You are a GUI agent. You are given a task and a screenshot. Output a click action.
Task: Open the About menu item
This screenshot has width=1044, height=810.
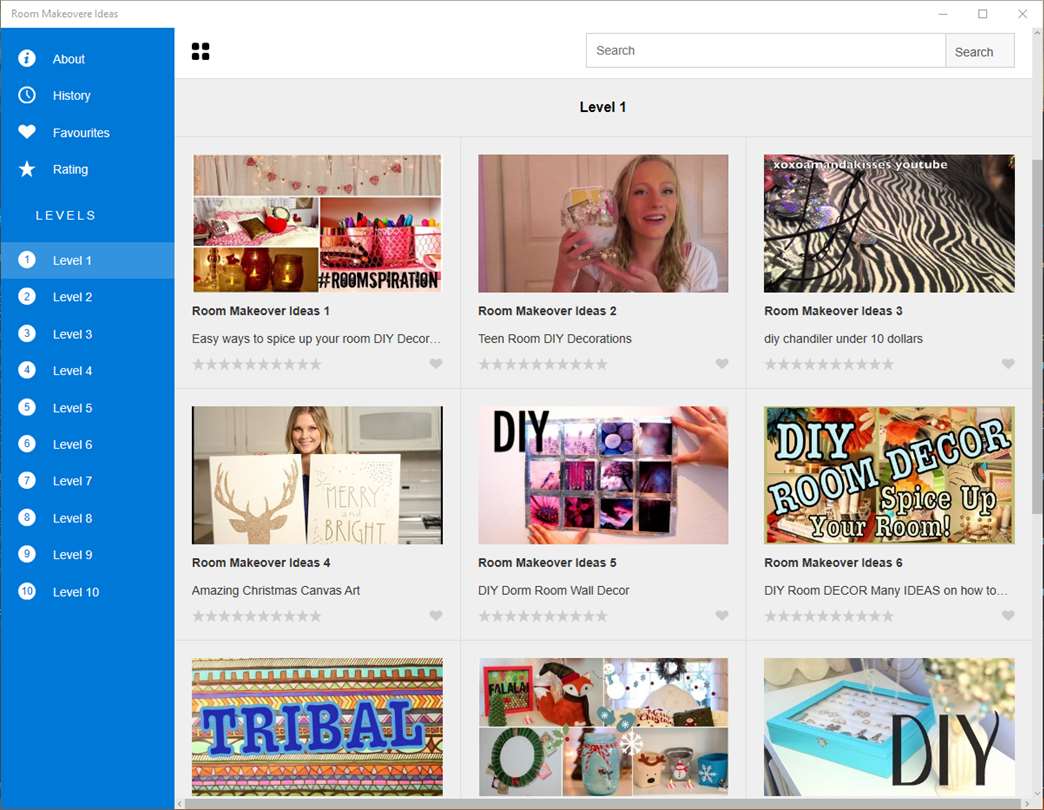click(x=87, y=59)
